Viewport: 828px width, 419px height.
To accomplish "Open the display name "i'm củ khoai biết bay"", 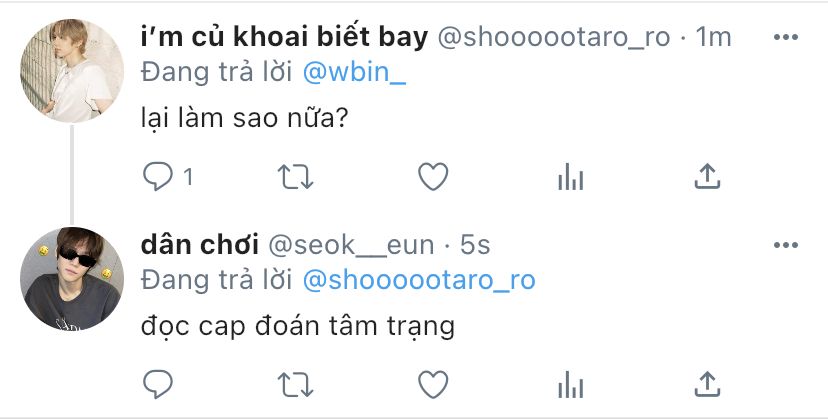I will click(284, 37).
